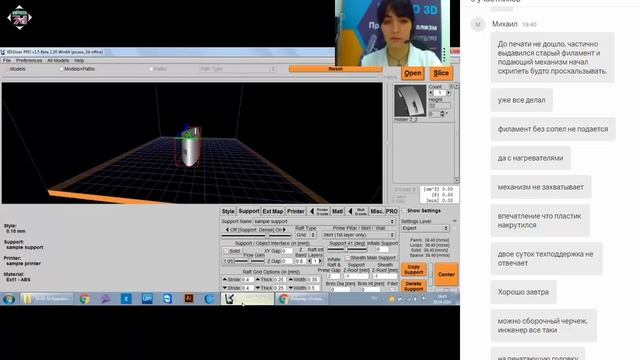
Task: Switch to the Support tab
Action: click(x=249, y=211)
